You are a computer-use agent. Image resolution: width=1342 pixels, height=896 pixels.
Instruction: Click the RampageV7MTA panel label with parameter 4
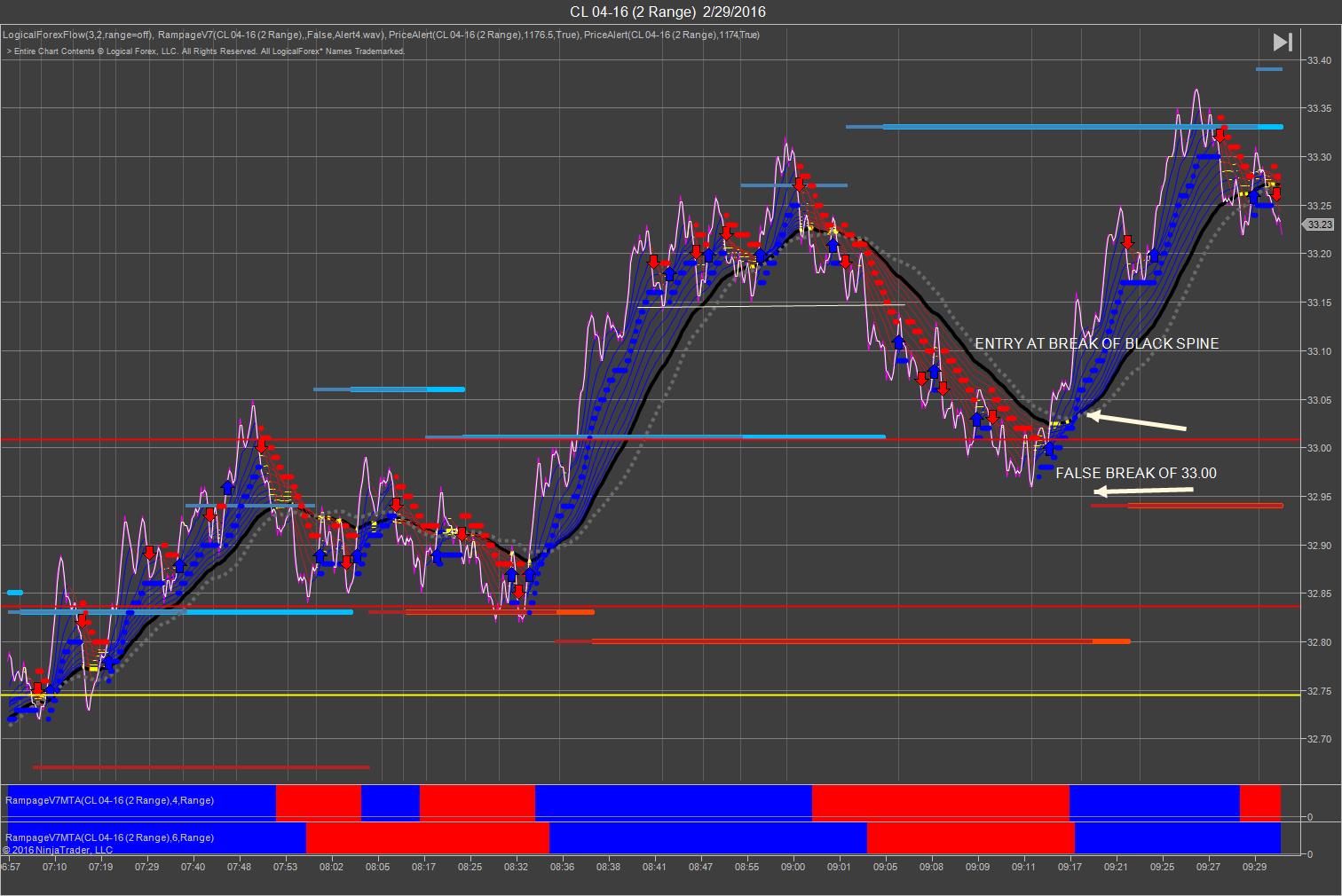tap(110, 800)
